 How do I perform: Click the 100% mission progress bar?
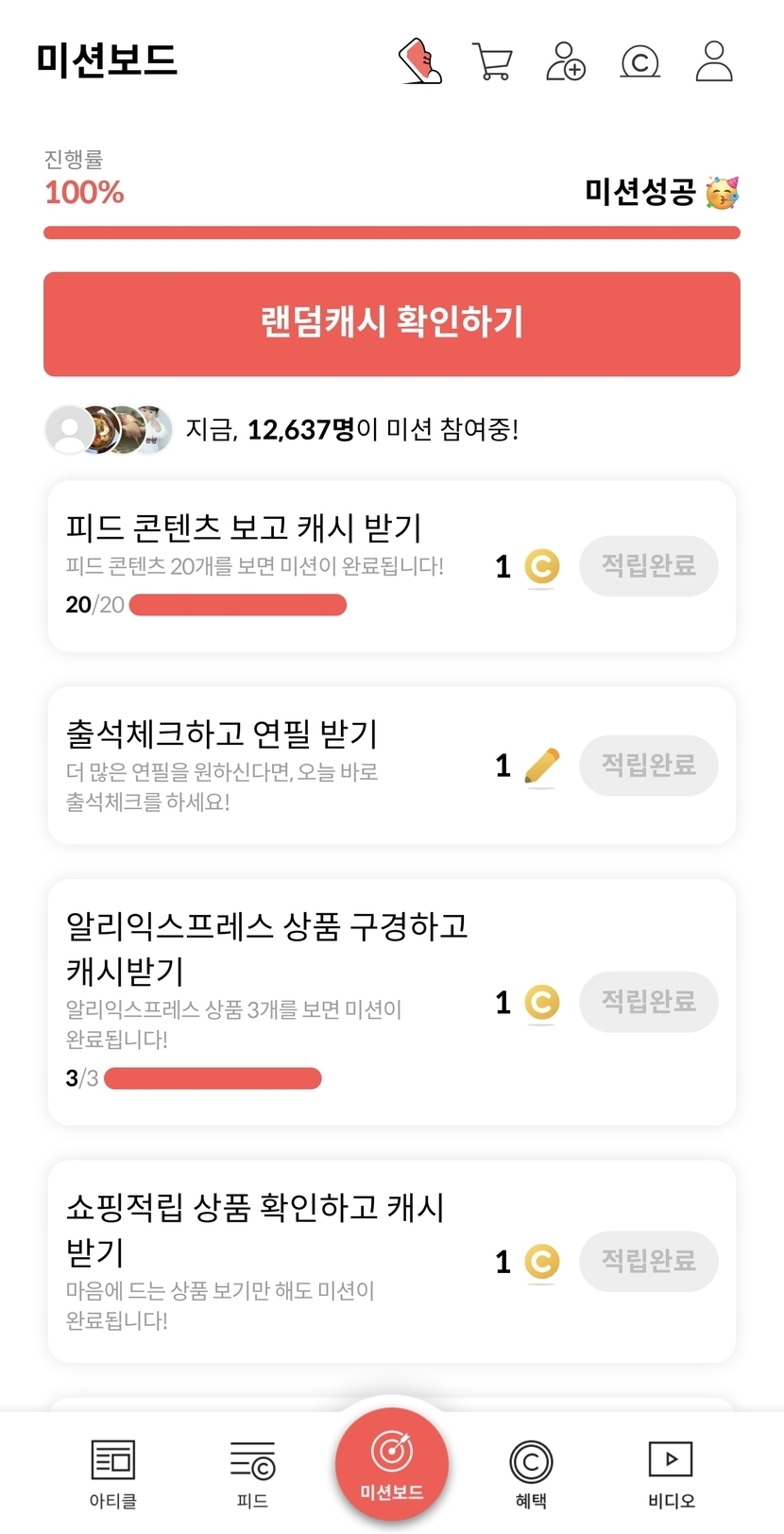pyautogui.click(x=392, y=233)
